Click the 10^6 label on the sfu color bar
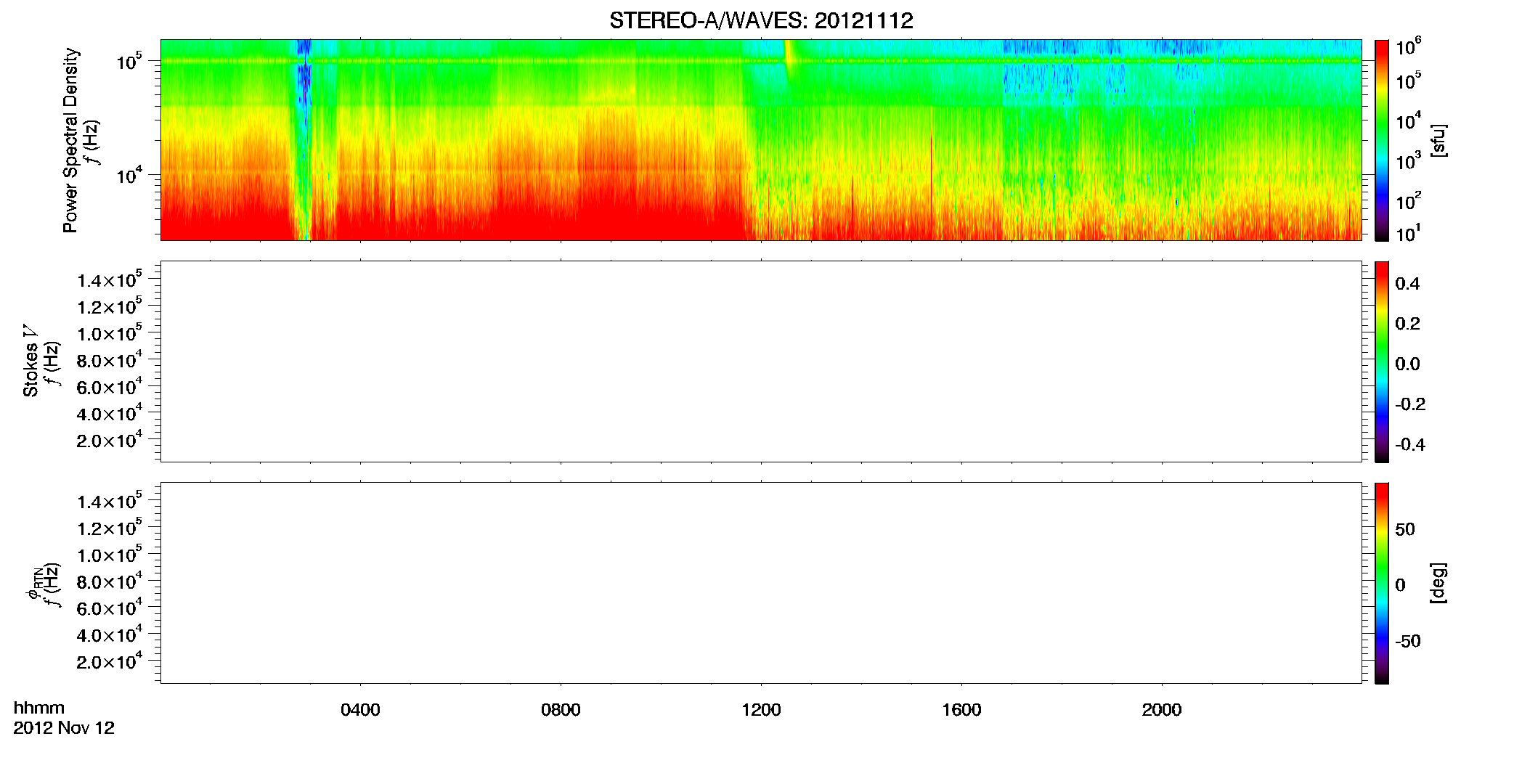 [x=1408, y=46]
